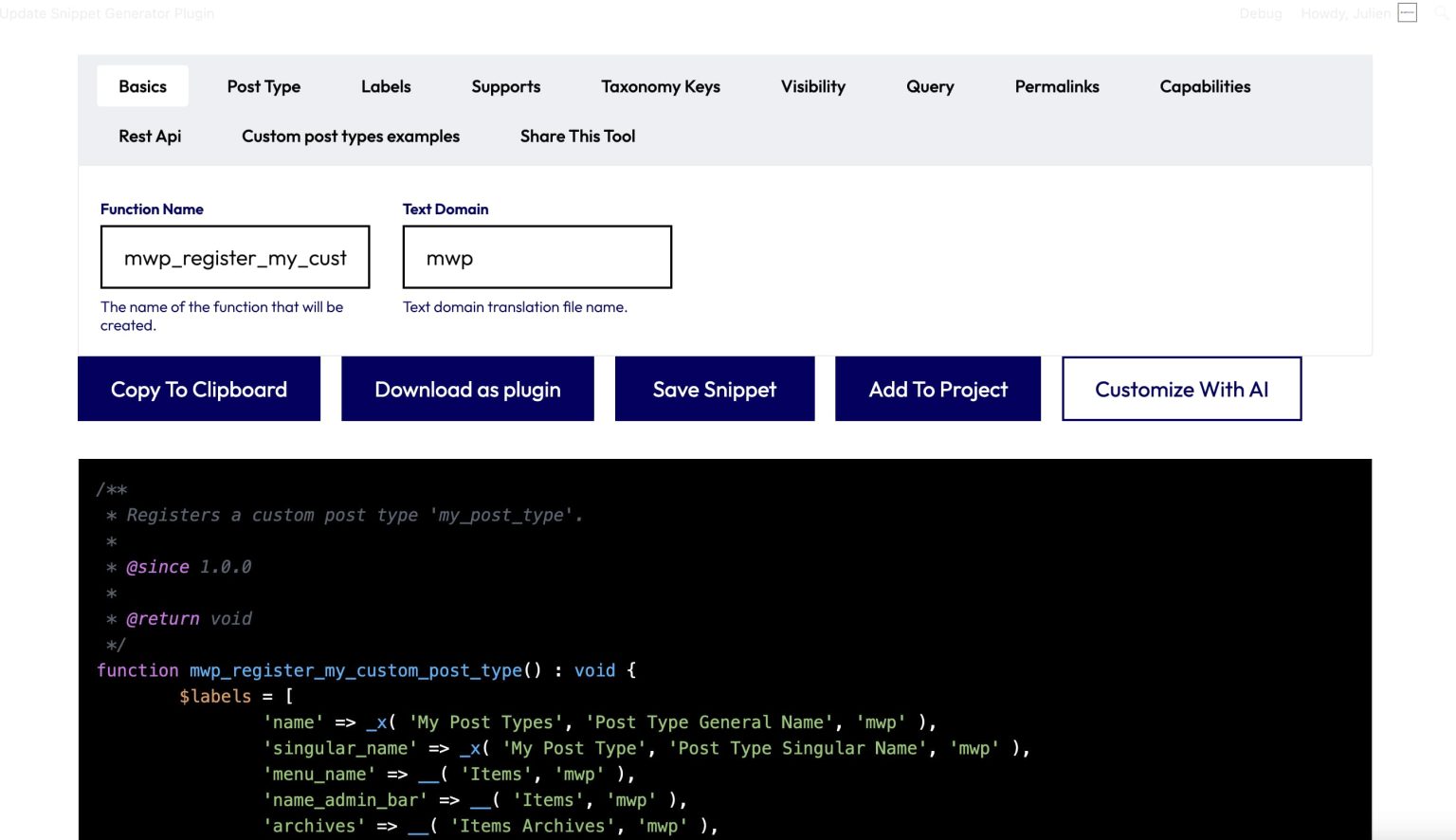Open the Howdy, Julien account menu
The height and width of the screenshot is (840, 1456).
pos(1347,13)
